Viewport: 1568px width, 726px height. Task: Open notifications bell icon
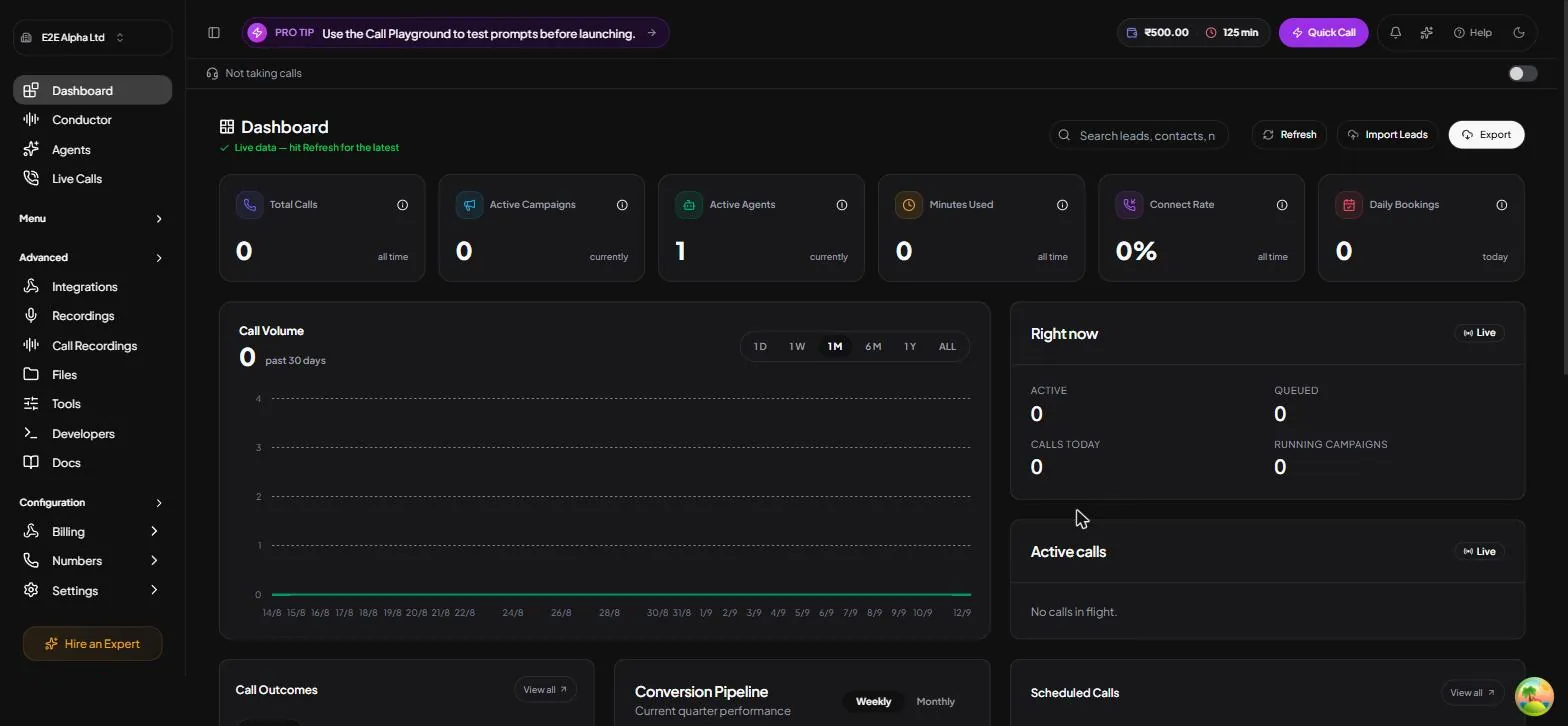point(1396,33)
